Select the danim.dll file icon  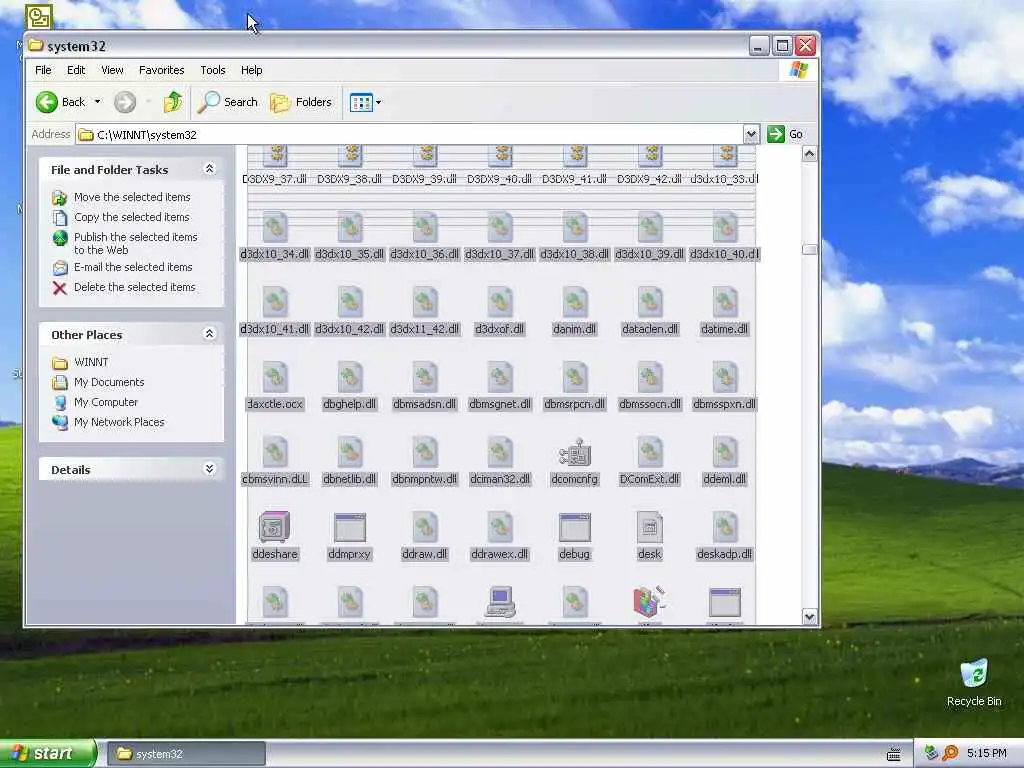[x=575, y=302]
